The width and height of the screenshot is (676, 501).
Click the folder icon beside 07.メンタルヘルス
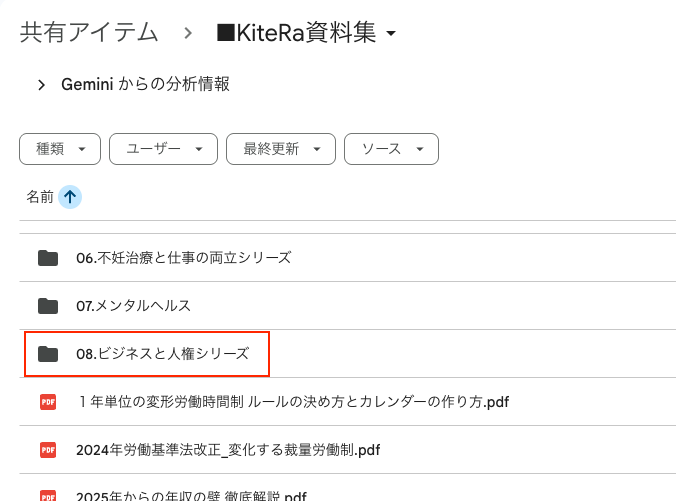[x=48, y=306]
